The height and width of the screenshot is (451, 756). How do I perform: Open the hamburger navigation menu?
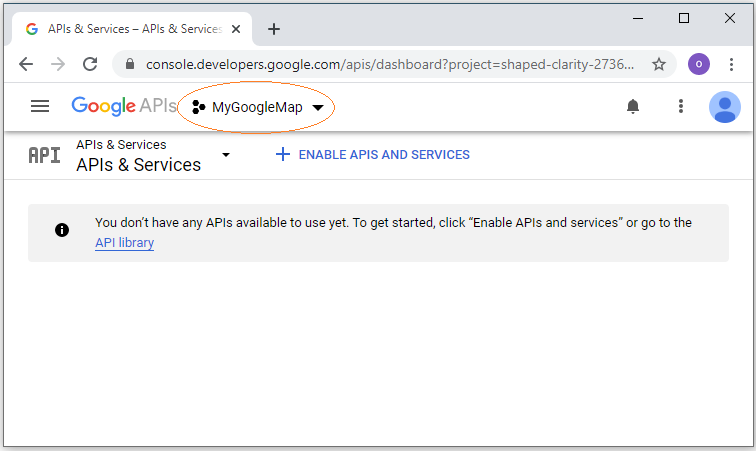coord(40,106)
